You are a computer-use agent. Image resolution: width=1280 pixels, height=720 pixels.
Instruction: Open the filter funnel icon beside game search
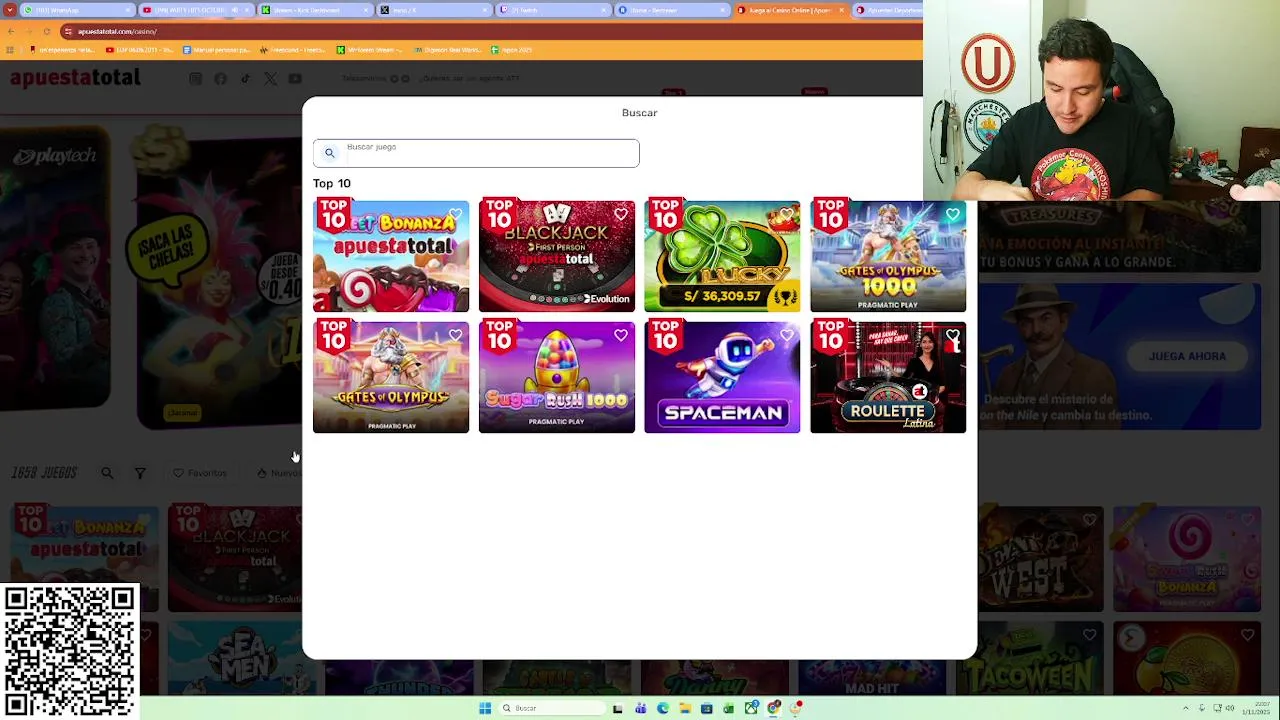pyautogui.click(x=140, y=473)
